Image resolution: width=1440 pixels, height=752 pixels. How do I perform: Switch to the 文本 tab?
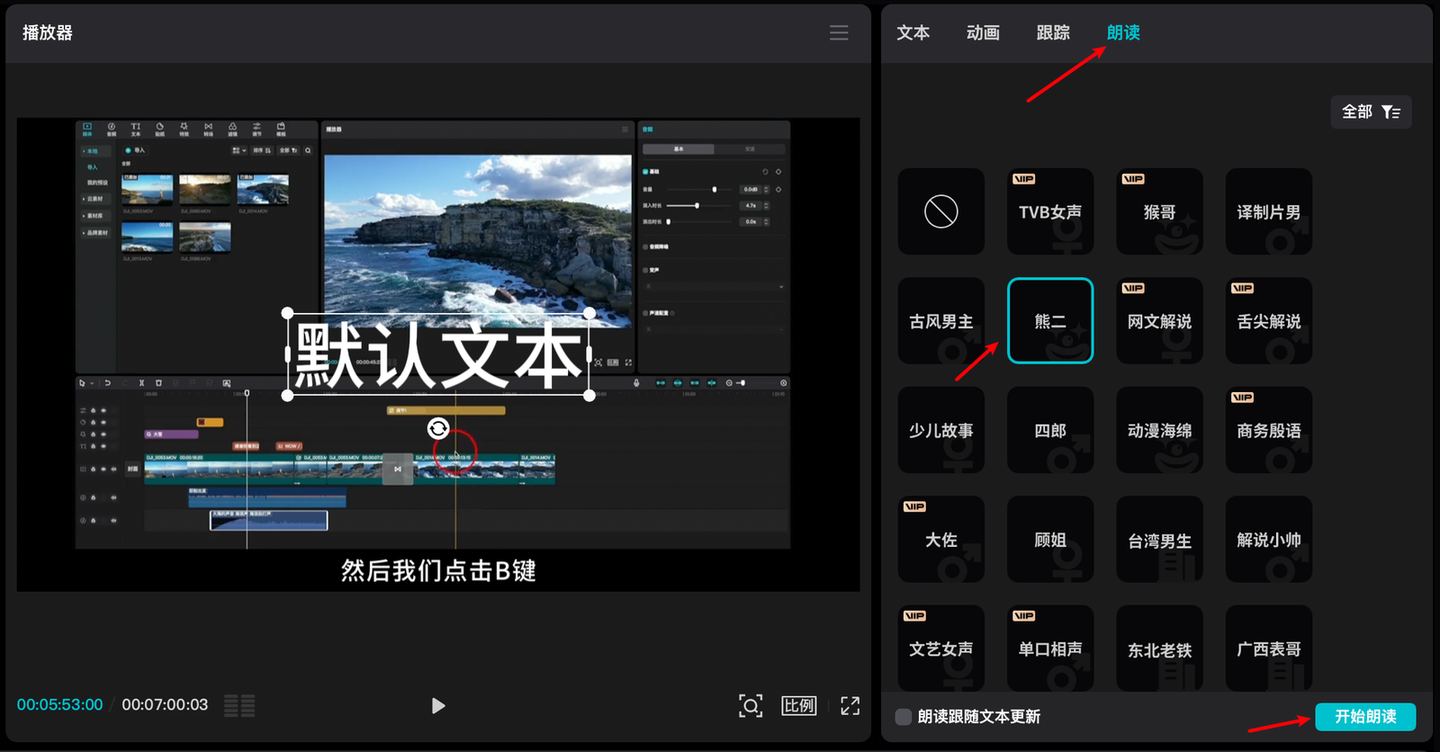coord(913,33)
